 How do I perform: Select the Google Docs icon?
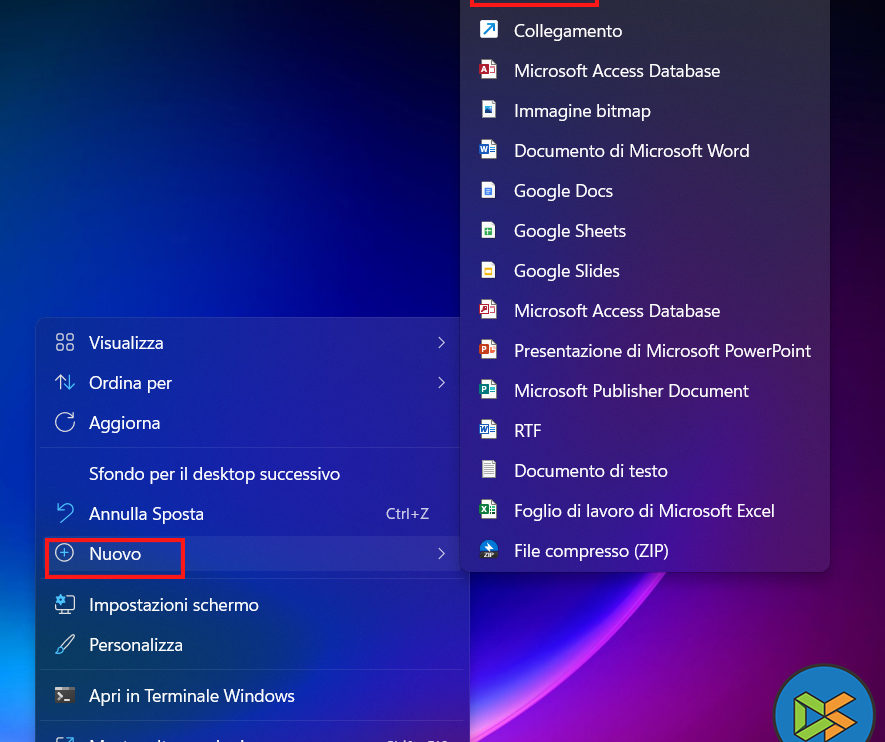[488, 190]
